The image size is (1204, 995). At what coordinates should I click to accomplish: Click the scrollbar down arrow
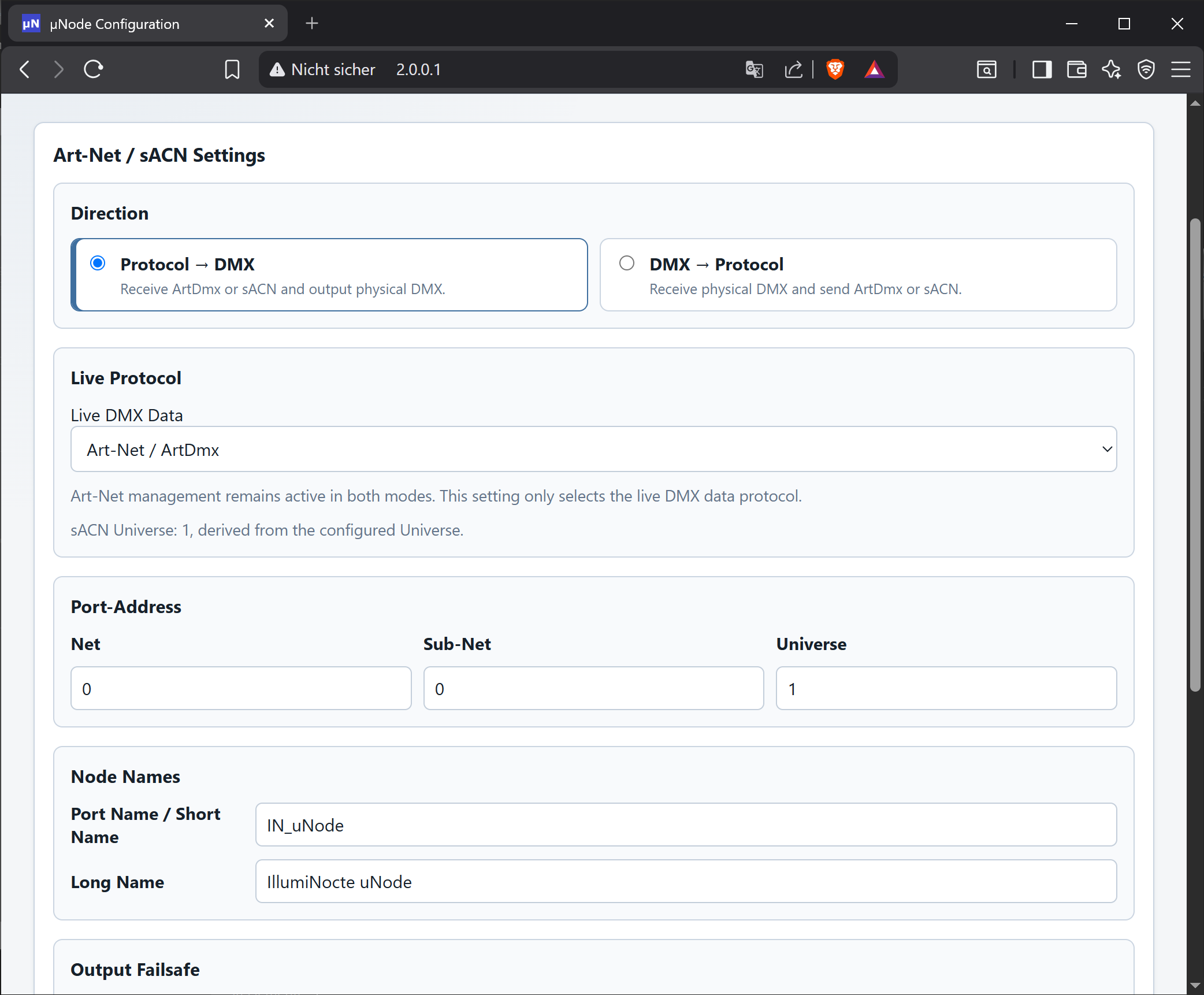pos(1195,985)
